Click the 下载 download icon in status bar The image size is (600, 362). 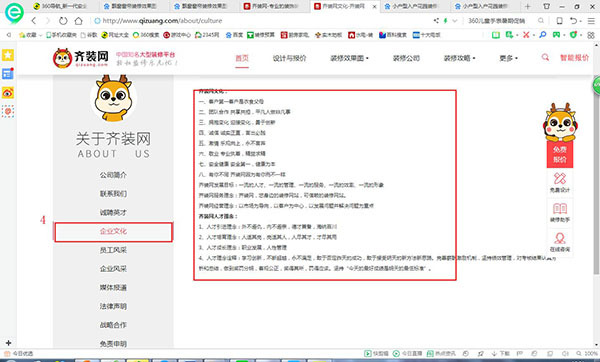click(x=501, y=354)
